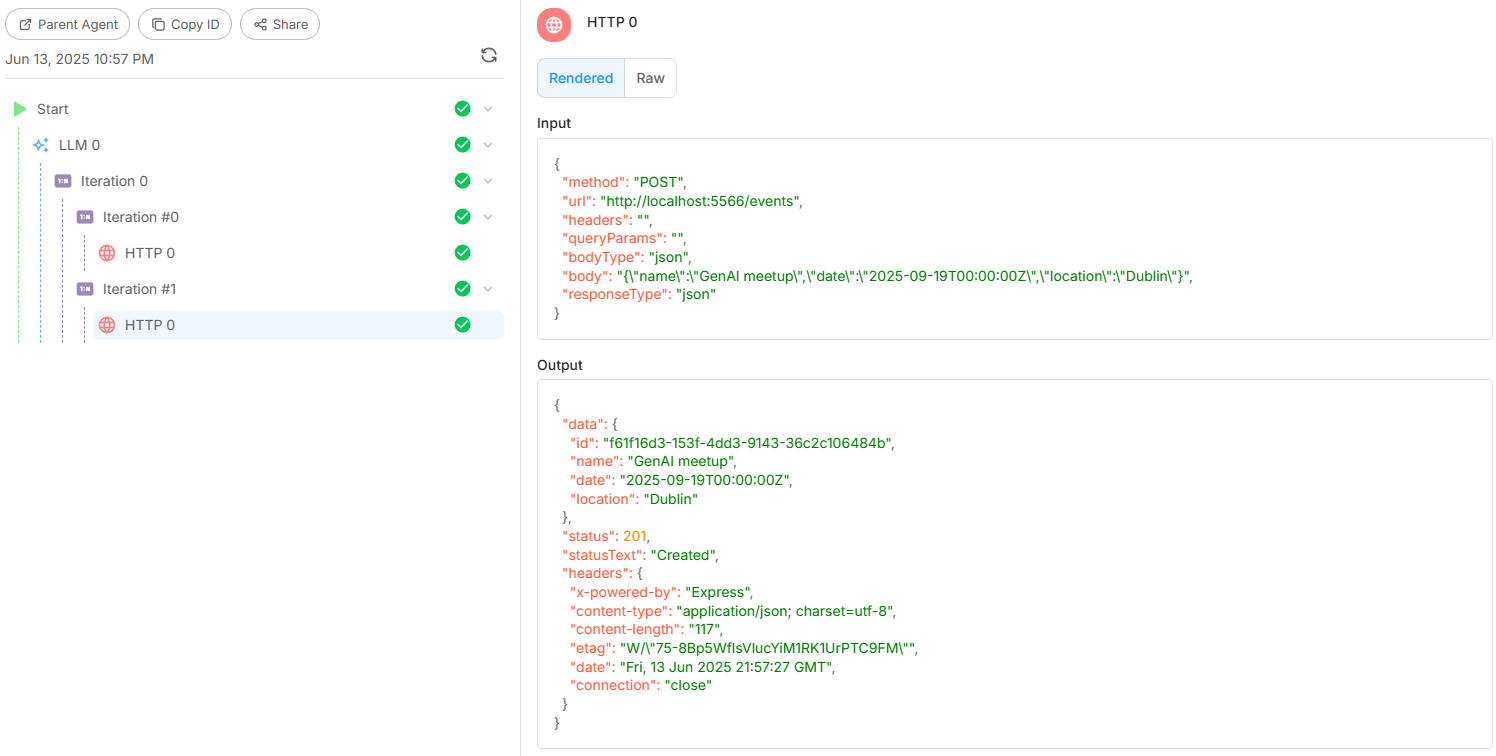Click the purple Iteration 0 node icon
The height and width of the screenshot is (756, 1496).
click(63, 181)
